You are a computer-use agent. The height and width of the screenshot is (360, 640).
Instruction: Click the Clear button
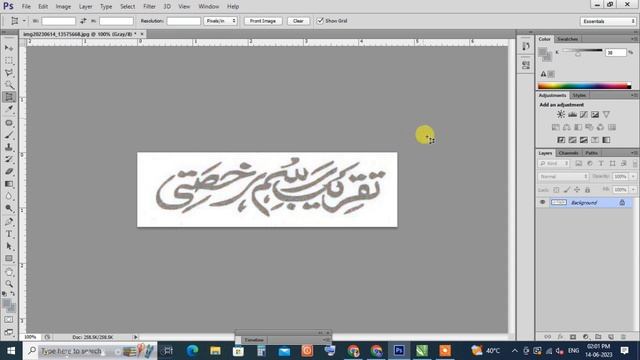click(298, 21)
